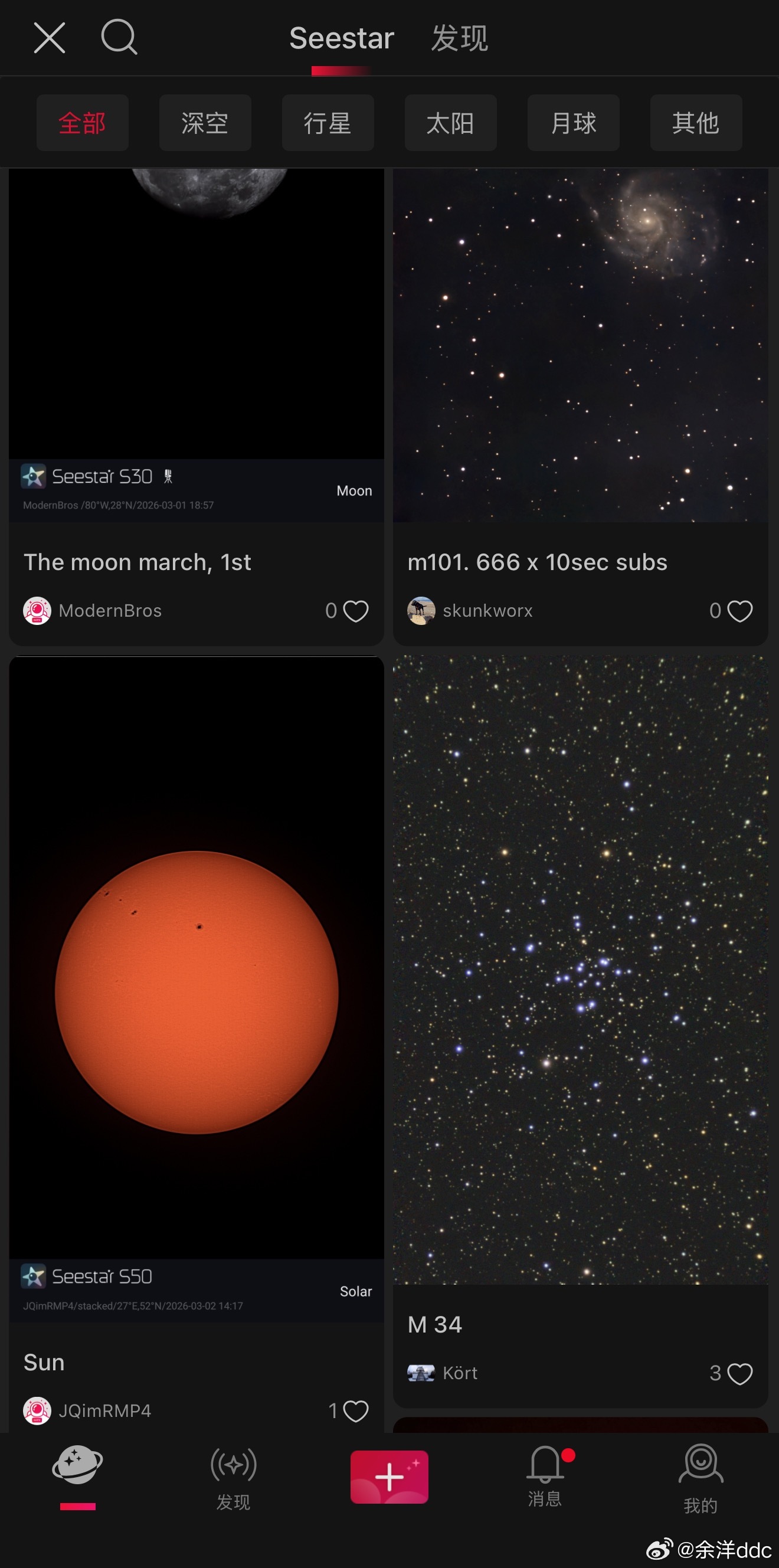Tap the search magnifier icon
779x1568 pixels.
pyautogui.click(x=119, y=37)
